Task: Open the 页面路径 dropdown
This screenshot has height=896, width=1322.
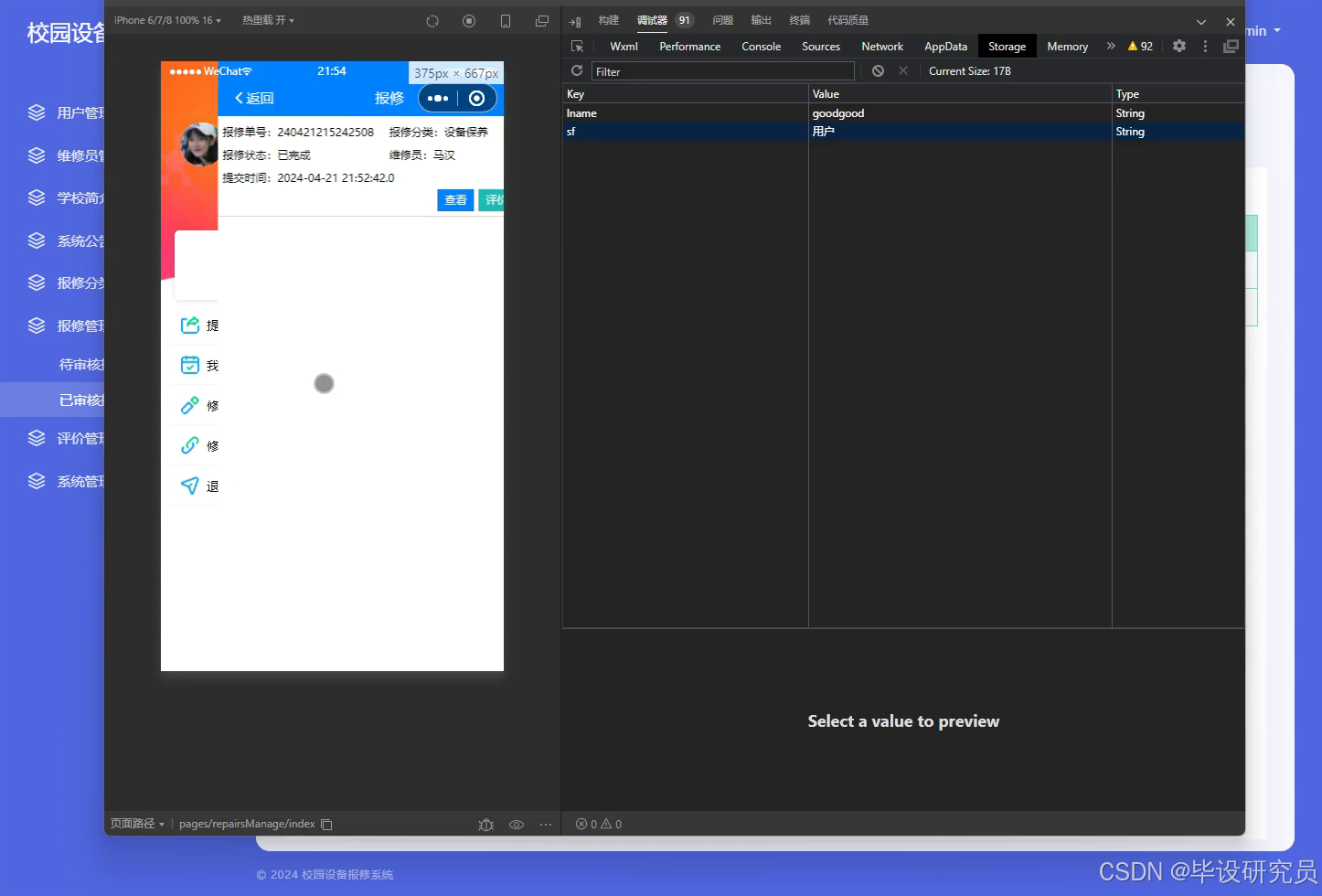Action: (x=137, y=824)
